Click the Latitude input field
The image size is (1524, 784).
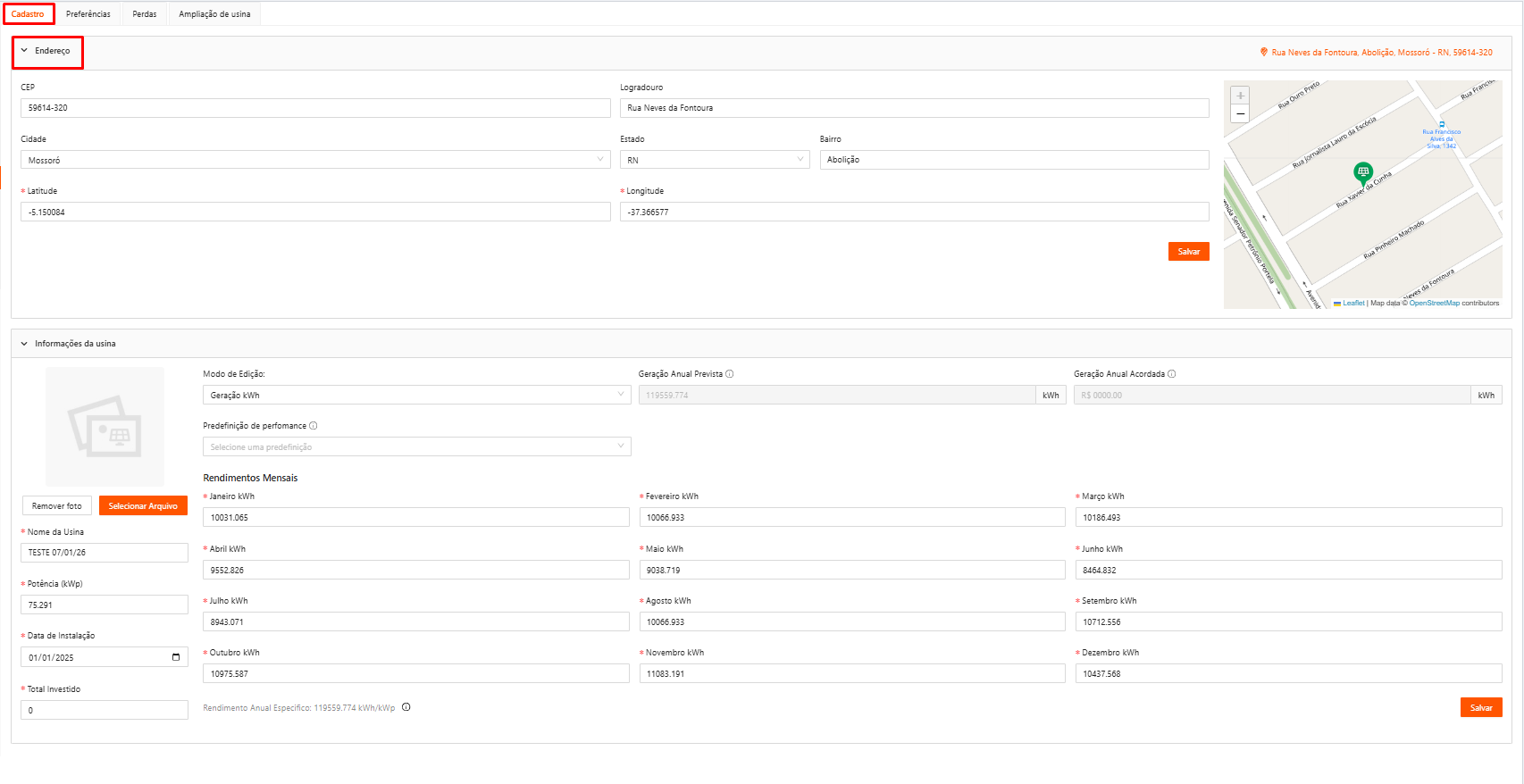315,212
